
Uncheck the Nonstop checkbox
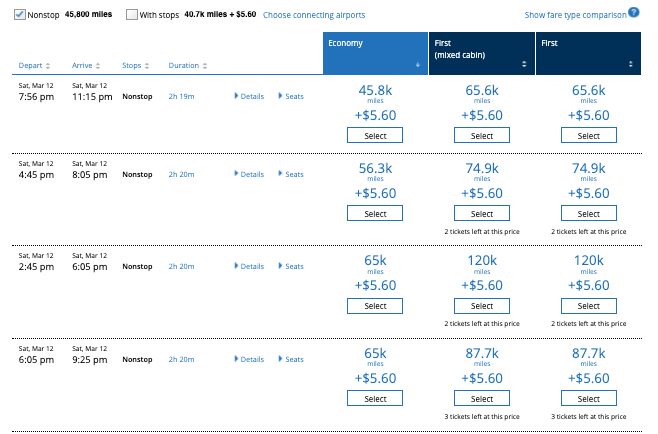point(21,15)
